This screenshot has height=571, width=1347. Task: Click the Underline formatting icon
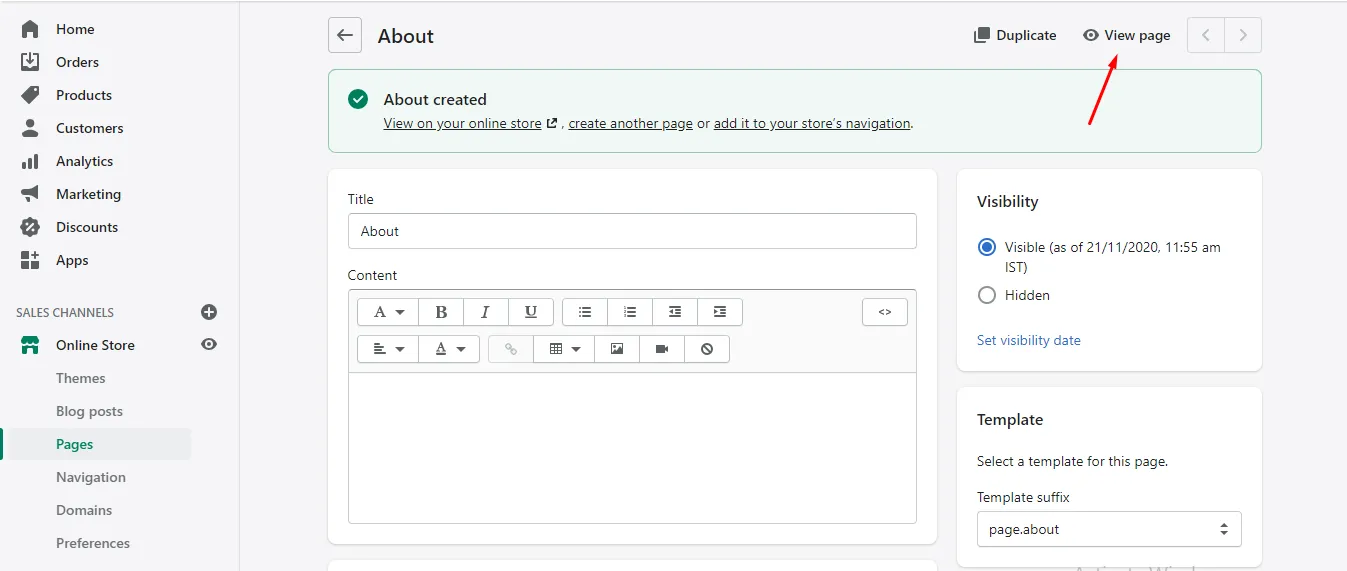coord(531,312)
